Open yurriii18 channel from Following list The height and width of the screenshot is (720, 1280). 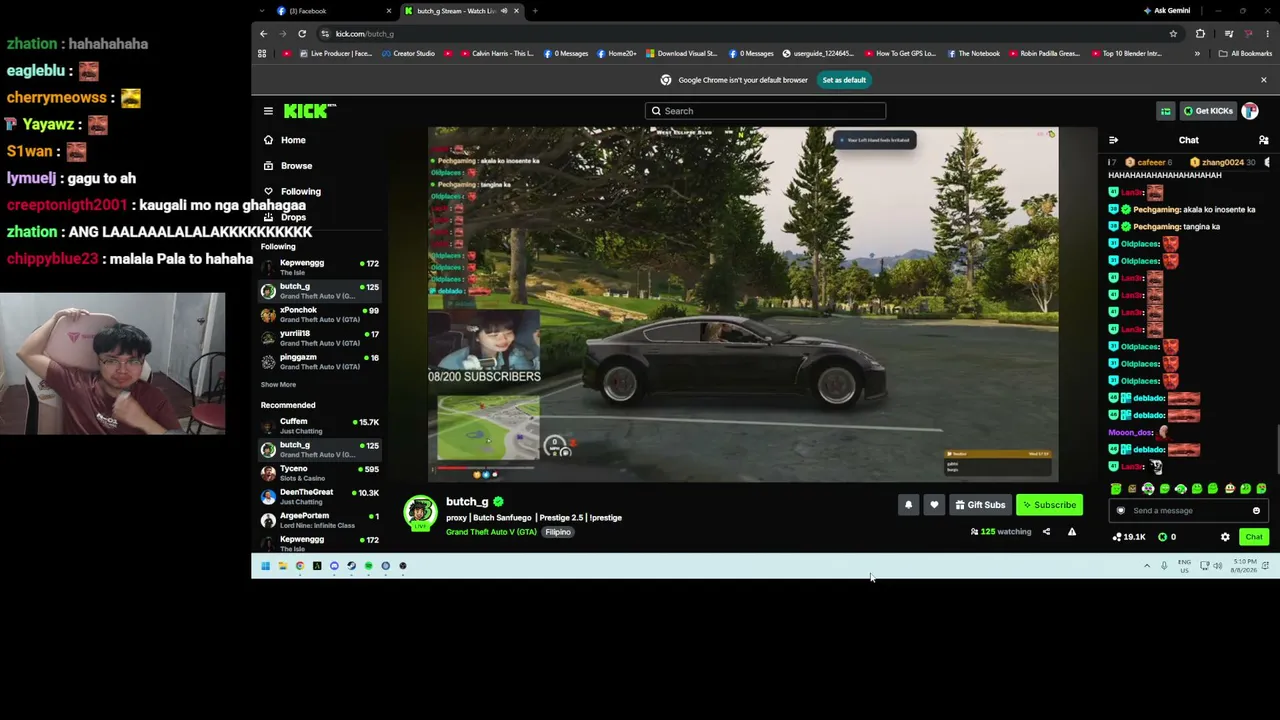click(320, 338)
